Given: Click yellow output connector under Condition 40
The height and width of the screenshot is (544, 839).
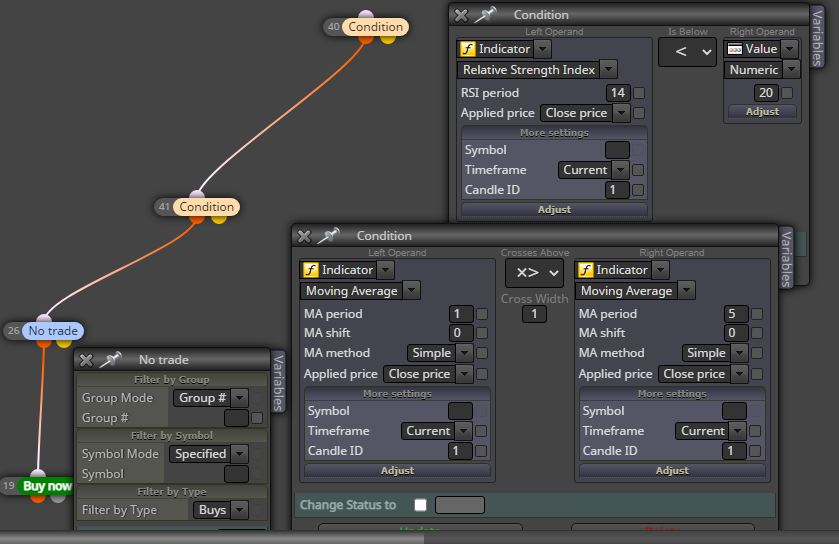Looking at the screenshot, I should (388, 39).
